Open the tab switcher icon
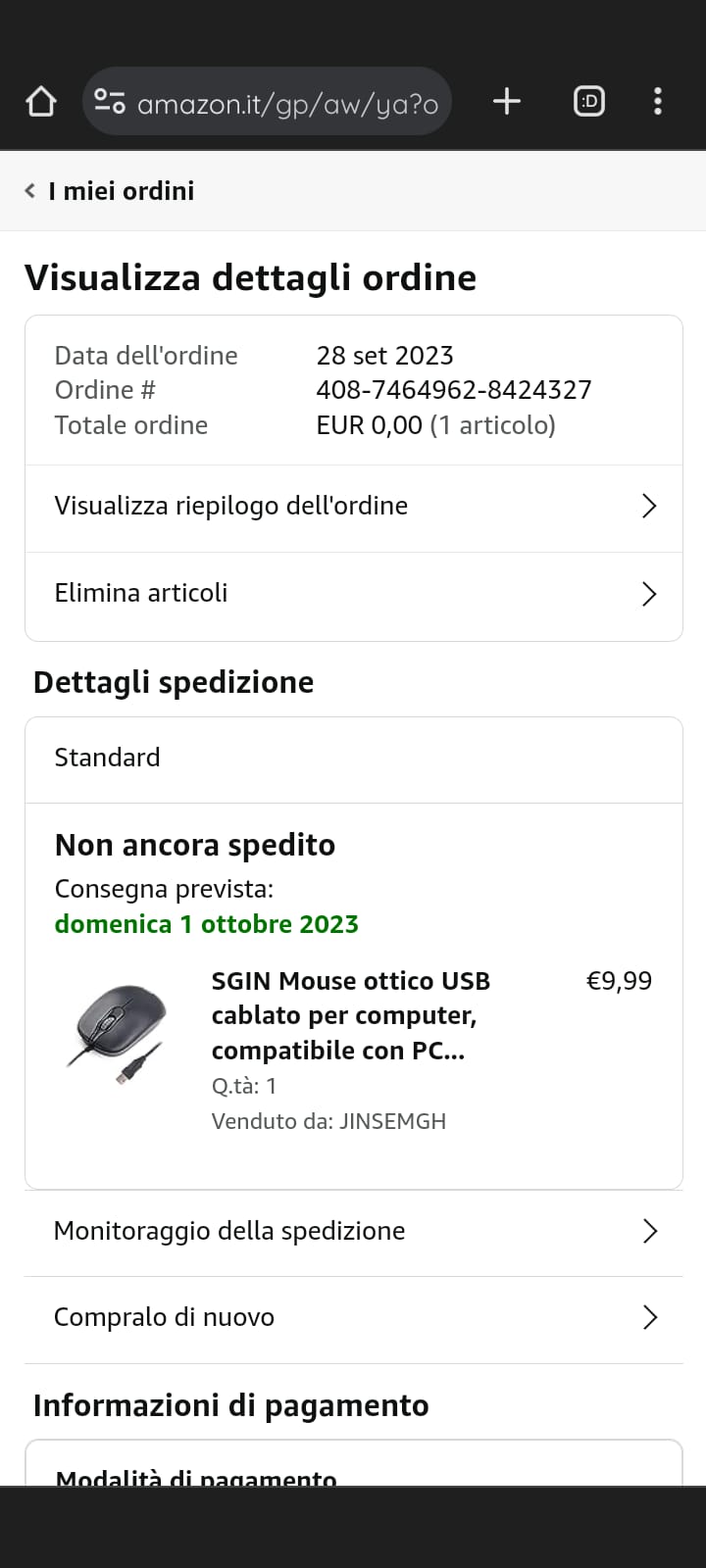 (x=588, y=101)
